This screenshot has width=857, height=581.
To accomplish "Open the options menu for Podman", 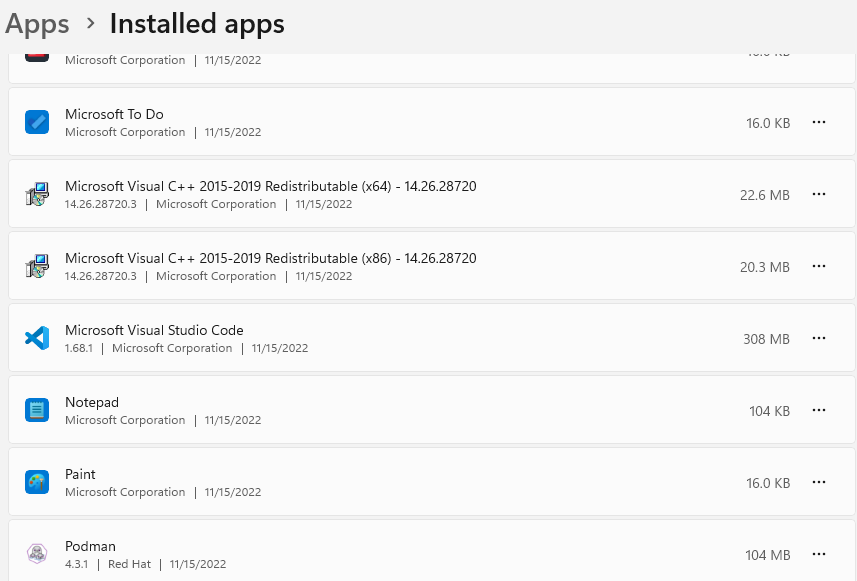I will coord(819,554).
